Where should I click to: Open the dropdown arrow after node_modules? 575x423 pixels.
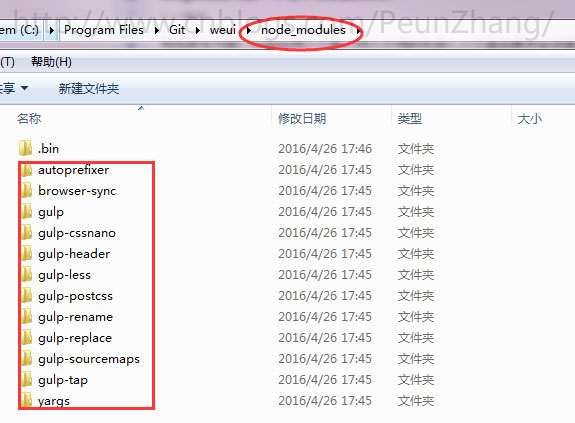tap(358, 30)
